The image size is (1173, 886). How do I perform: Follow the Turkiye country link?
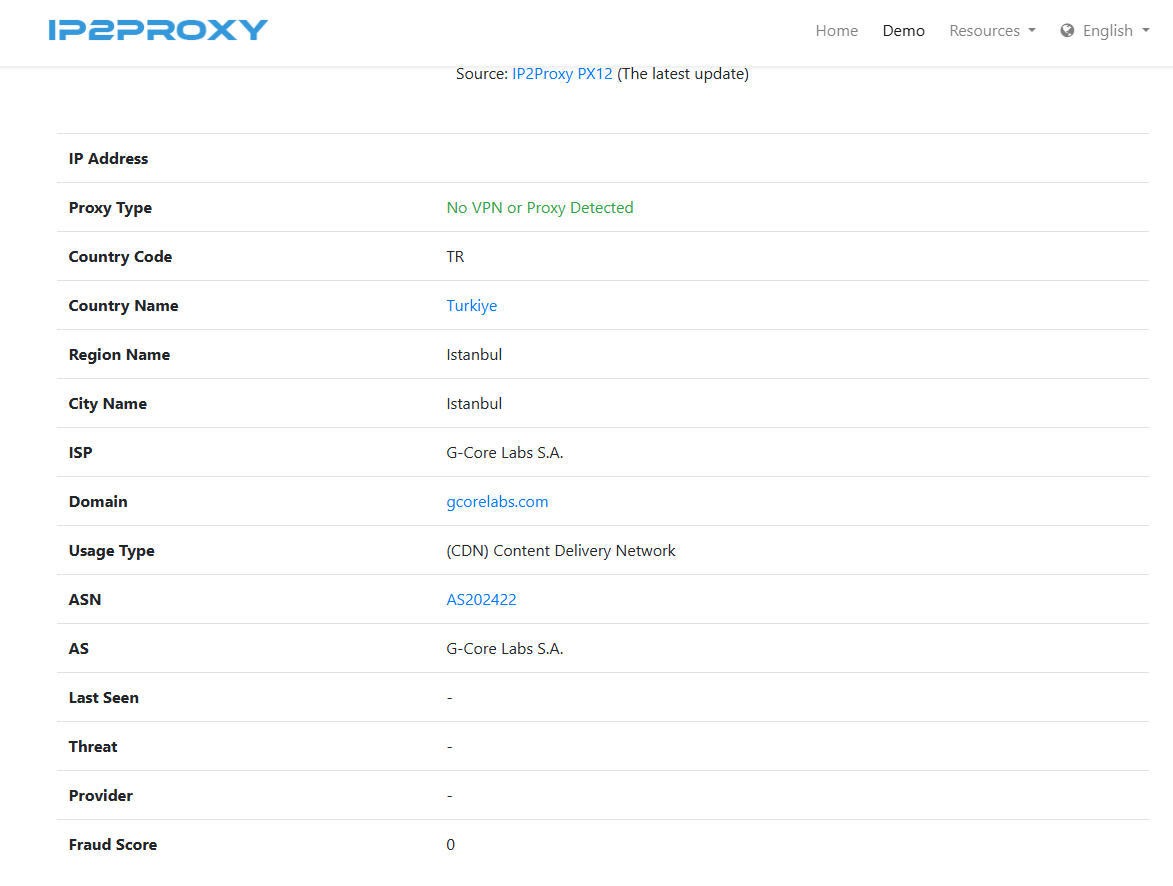[472, 305]
